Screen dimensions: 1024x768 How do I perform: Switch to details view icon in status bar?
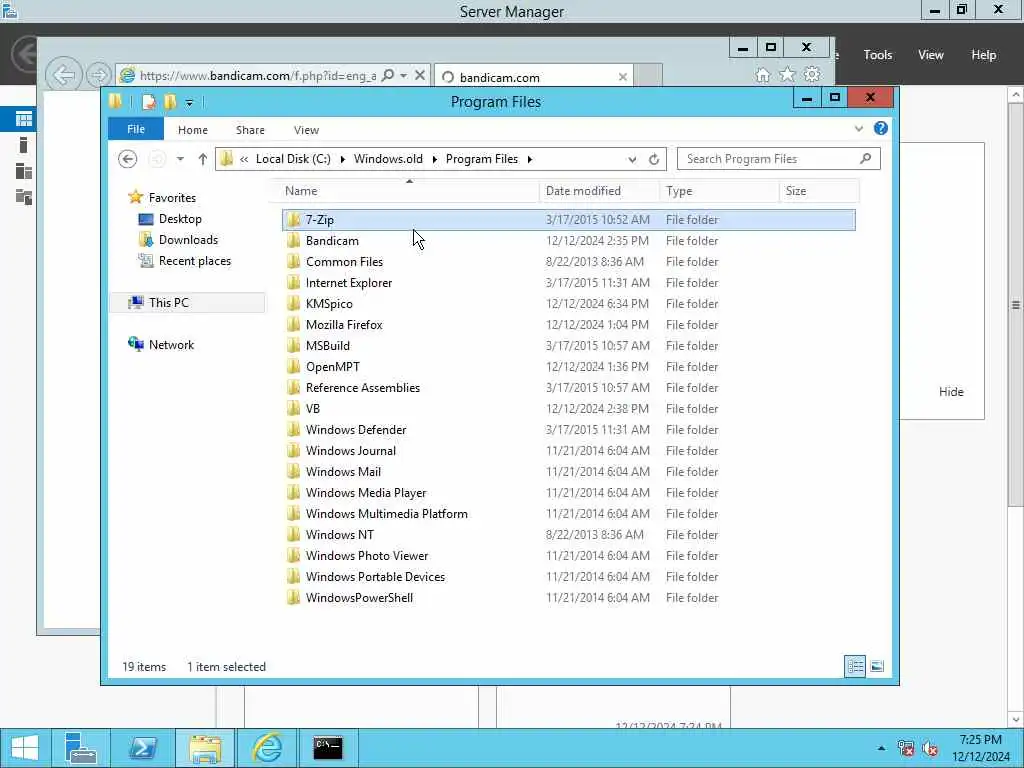pos(855,666)
